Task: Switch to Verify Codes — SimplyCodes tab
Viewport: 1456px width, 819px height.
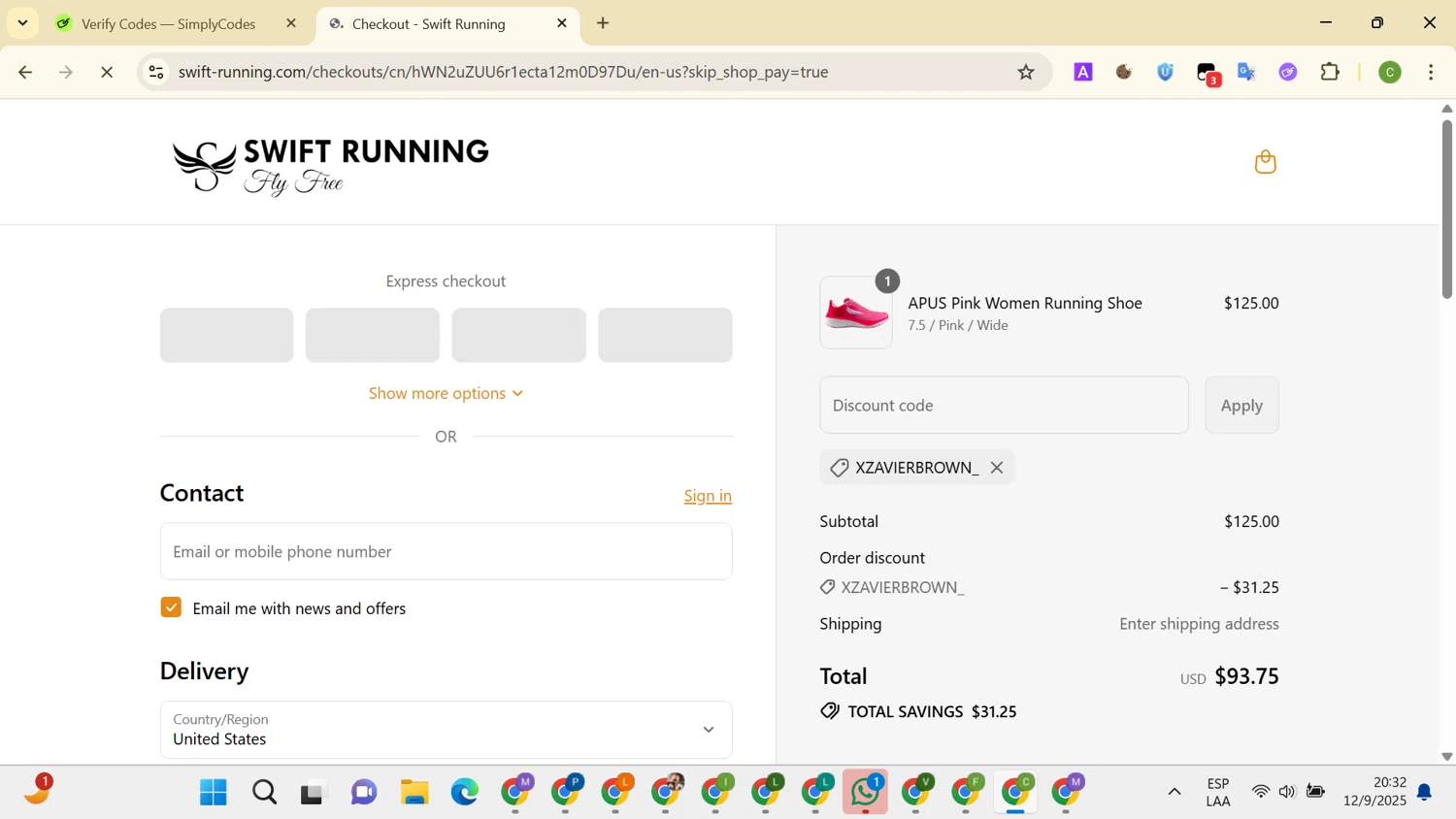Action: tap(168, 24)
